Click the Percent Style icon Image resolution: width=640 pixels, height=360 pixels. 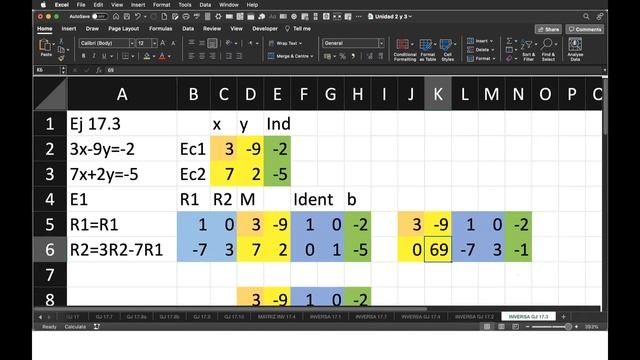(343, 56)
